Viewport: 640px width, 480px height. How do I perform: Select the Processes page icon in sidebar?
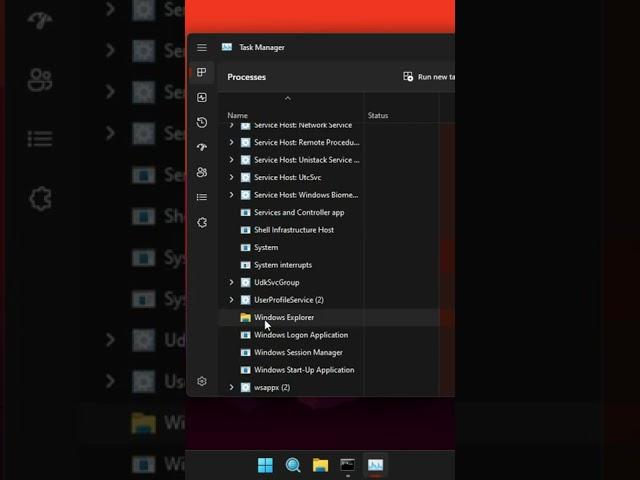tap(202, 73)
